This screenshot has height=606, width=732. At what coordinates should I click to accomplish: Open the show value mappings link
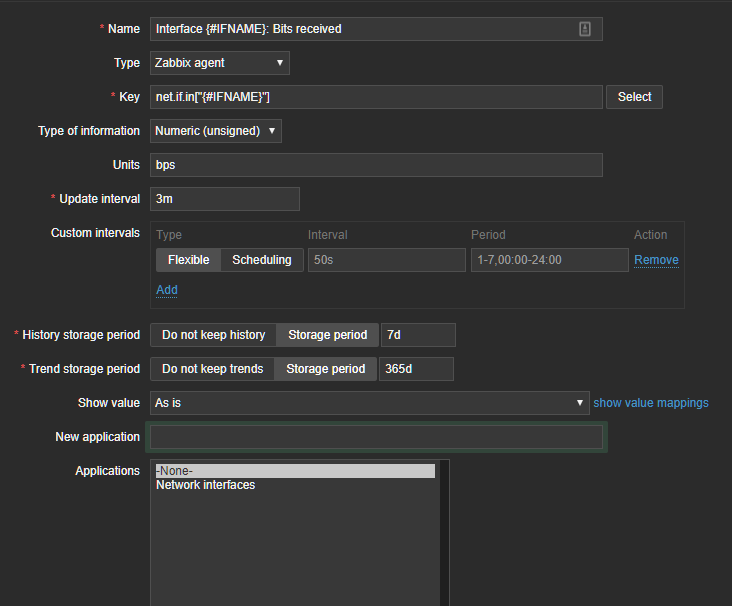pos(650,403)
